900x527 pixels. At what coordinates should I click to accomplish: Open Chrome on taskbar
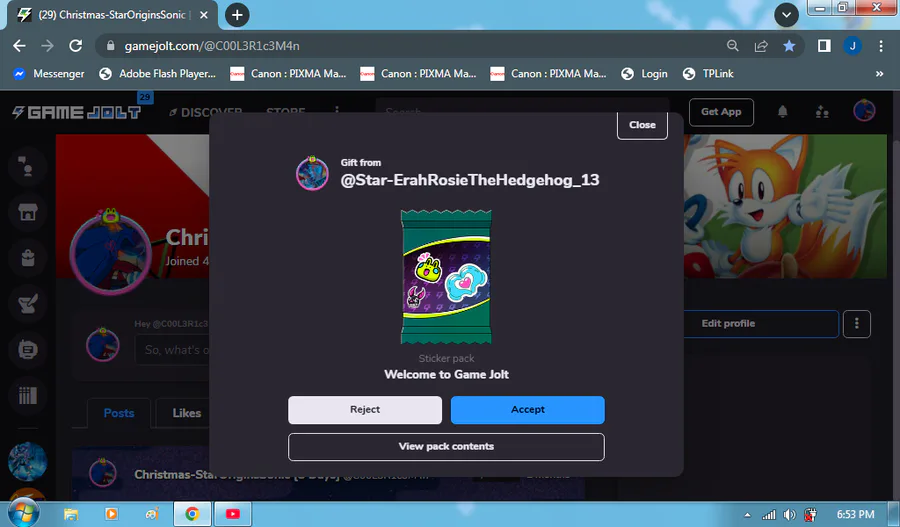click(x=192, y=514)
